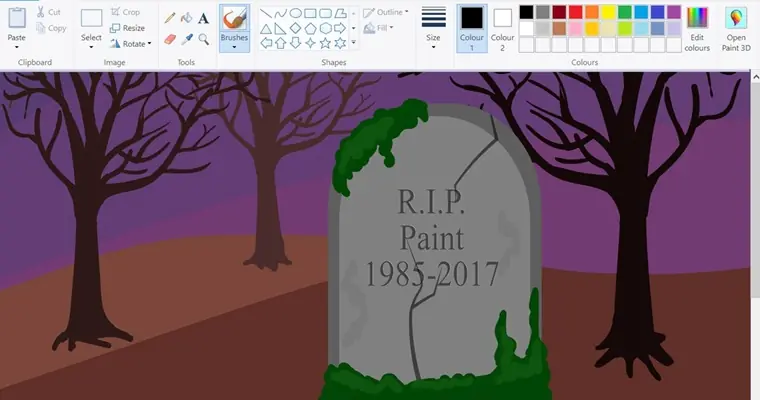Expand the Shapes gallery more arrow
Viewport: 760px width, 400px height.
[354, 43]
